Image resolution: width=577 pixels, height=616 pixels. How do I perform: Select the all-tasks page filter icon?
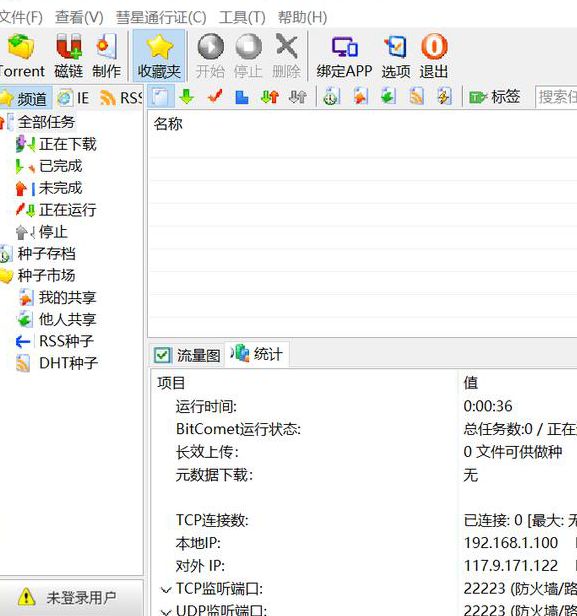[160, 97]
